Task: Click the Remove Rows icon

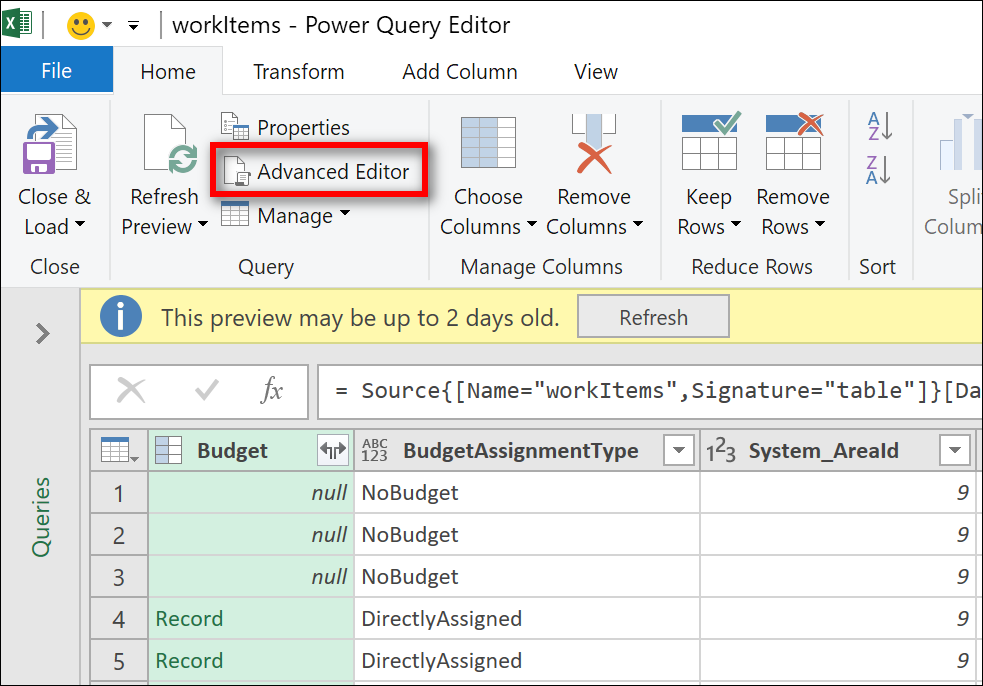Action: click(794, 141)
